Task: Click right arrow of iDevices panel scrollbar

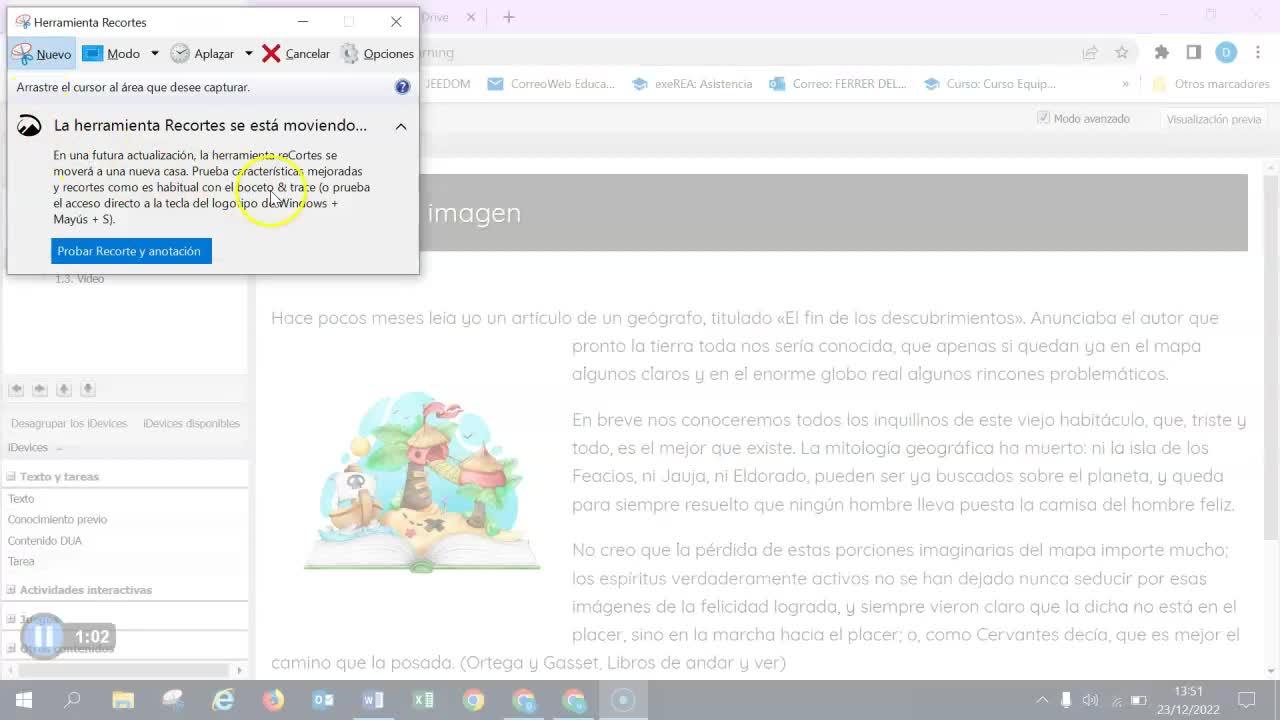Action: pos(239,669)
